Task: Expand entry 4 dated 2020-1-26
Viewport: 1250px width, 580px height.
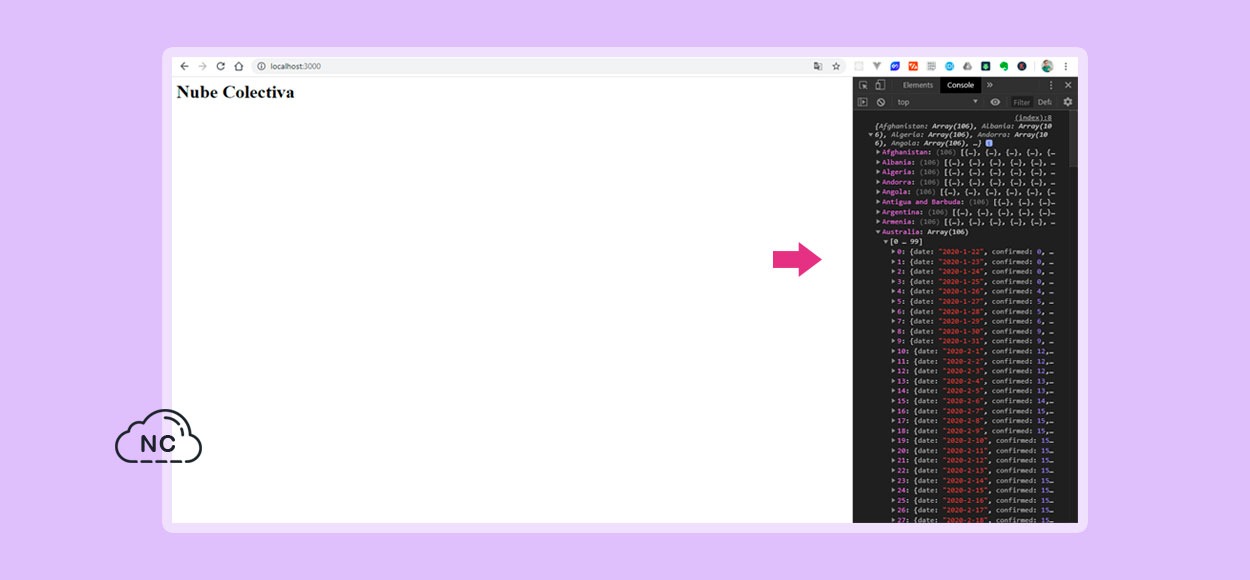Action: pos(894,291)
